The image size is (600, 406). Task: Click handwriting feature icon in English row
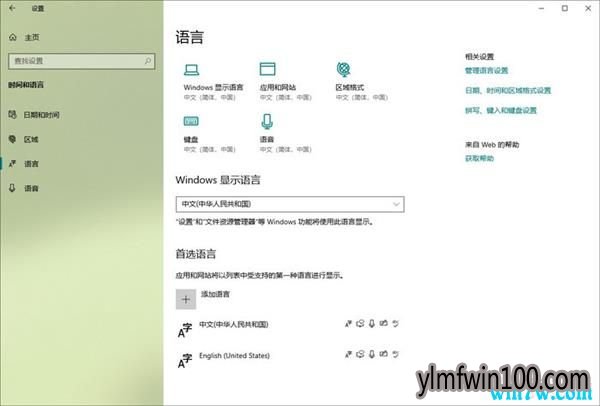point(383,354)
